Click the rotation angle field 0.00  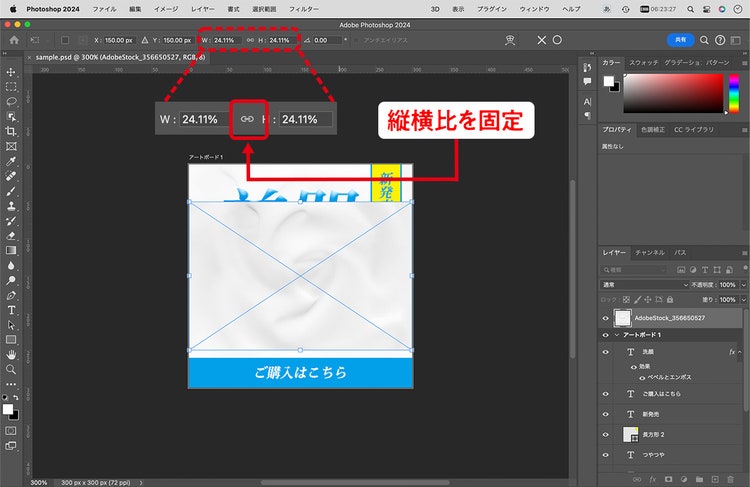point(327,40)
